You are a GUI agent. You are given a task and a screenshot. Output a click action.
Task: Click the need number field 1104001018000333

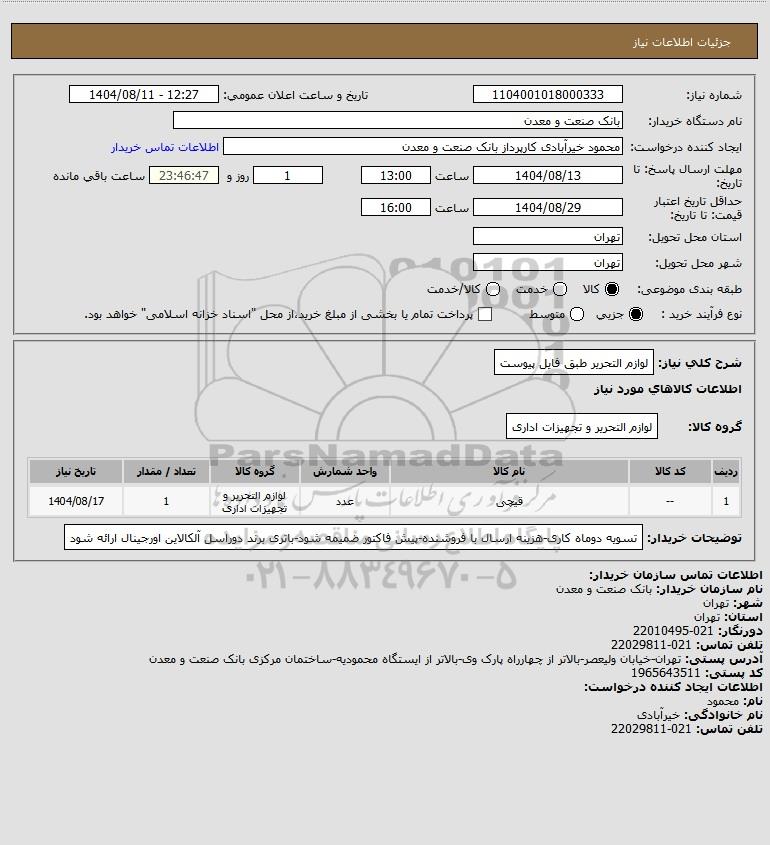pyautogui.click(x=547, y=94)
